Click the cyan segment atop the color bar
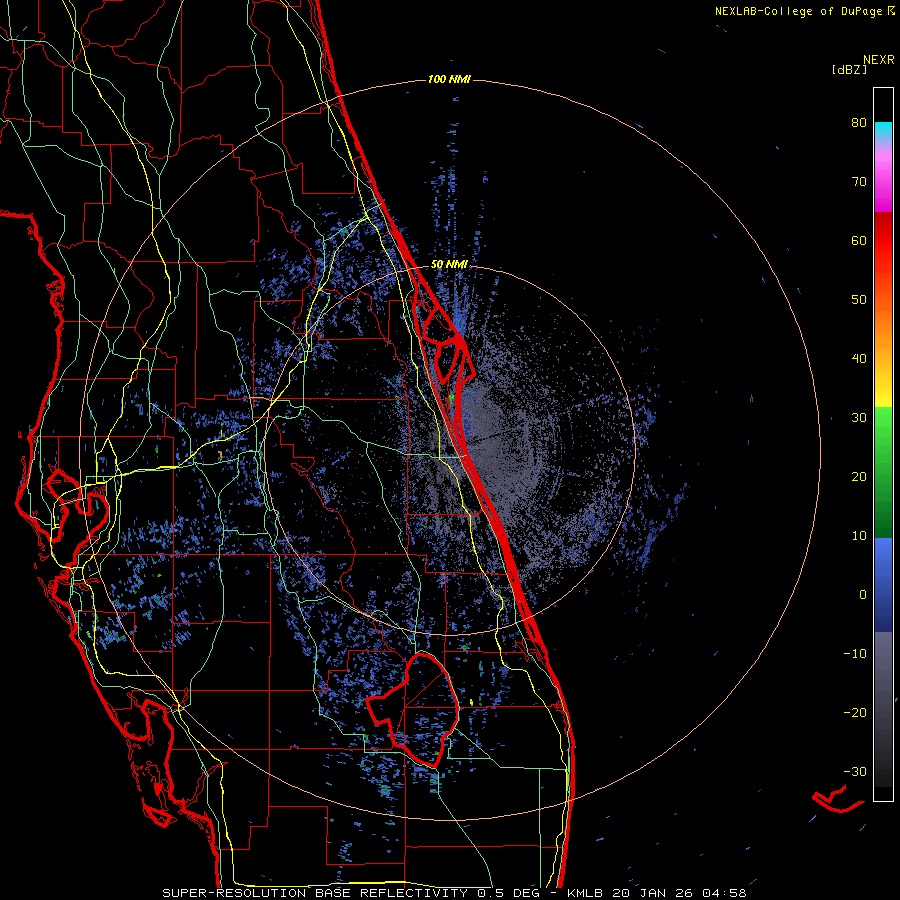 point(883,131)
